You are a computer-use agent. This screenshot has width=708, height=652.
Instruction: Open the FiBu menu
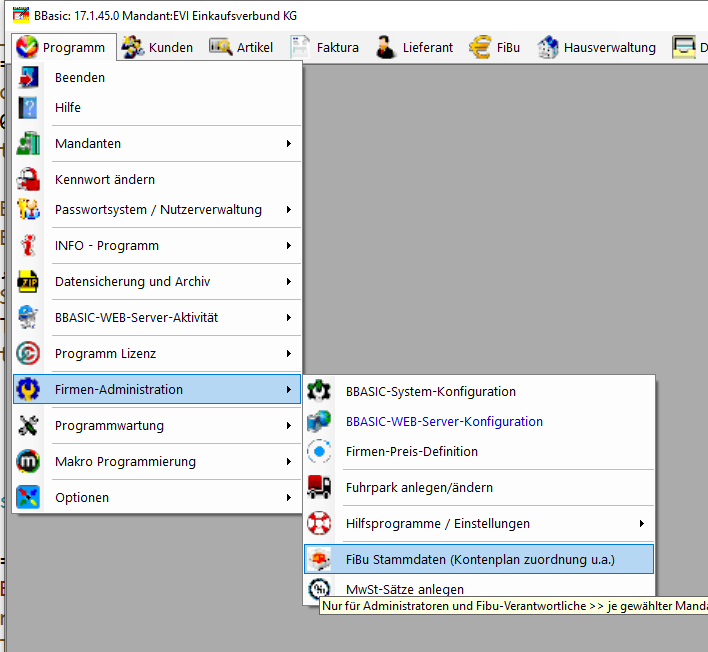point(495,47)
